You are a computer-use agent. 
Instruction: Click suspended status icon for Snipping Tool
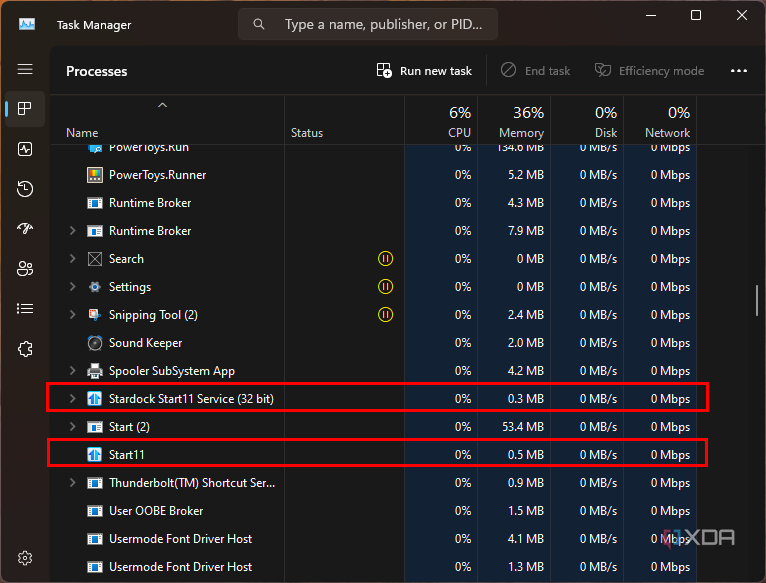(385, 315)
